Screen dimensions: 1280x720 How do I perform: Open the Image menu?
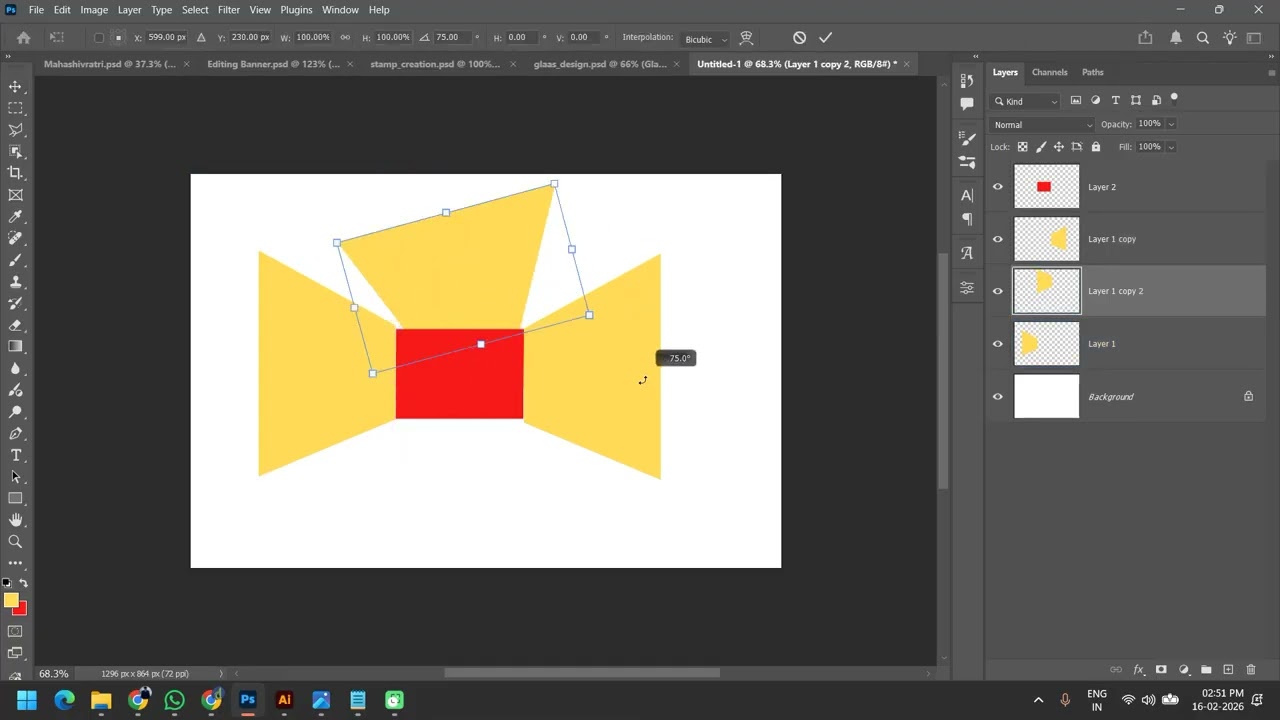point(94,10)
